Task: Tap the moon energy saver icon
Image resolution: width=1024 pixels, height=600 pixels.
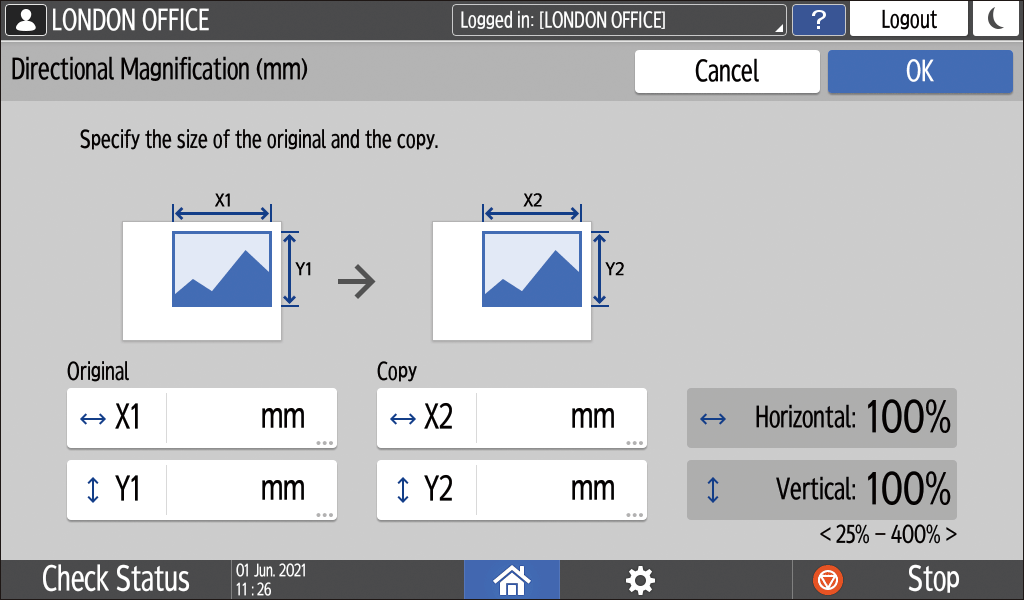Action: [x=995, y=19]
